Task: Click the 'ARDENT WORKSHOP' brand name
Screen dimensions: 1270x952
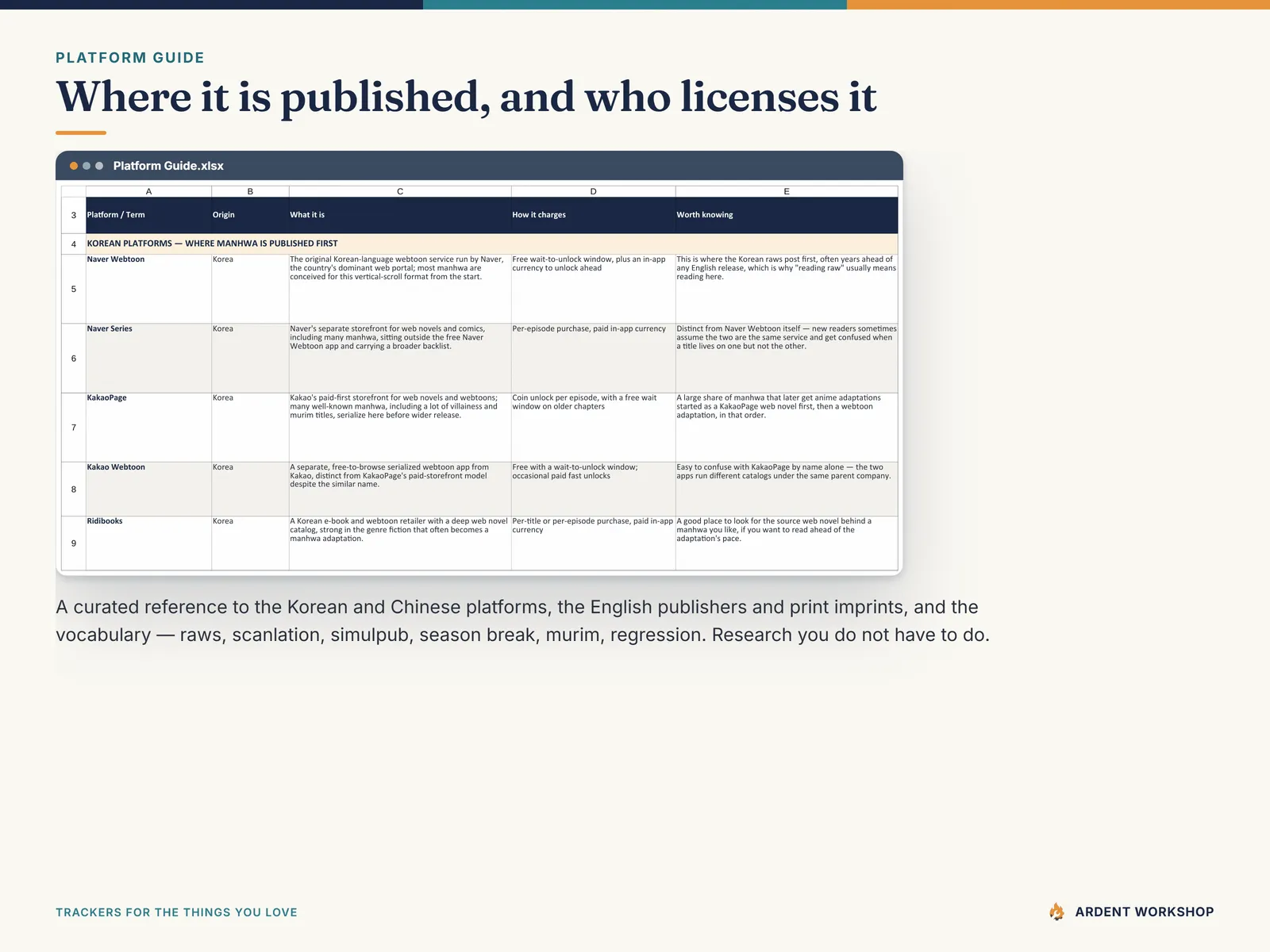Action: click(1145, 912)
